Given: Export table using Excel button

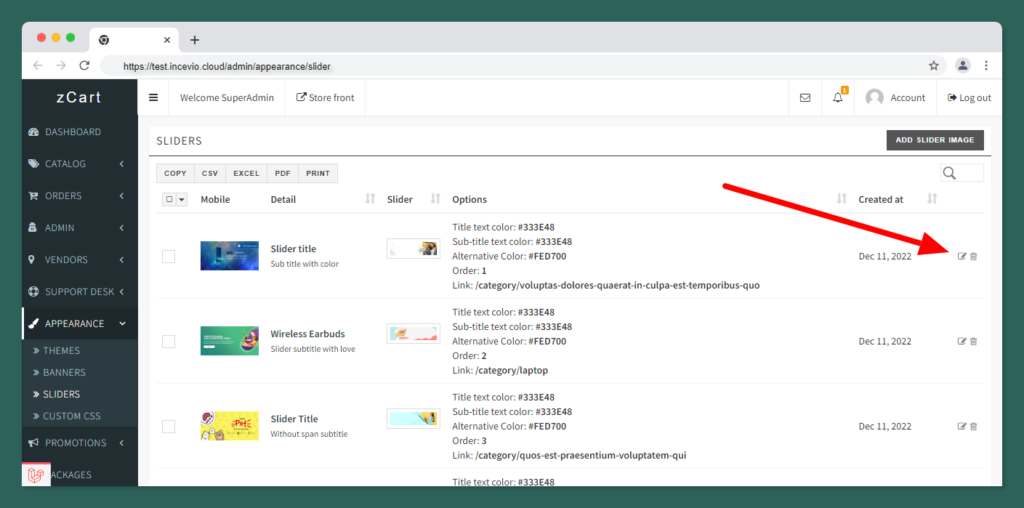Looking at the screenshot, I should point(246,173).
